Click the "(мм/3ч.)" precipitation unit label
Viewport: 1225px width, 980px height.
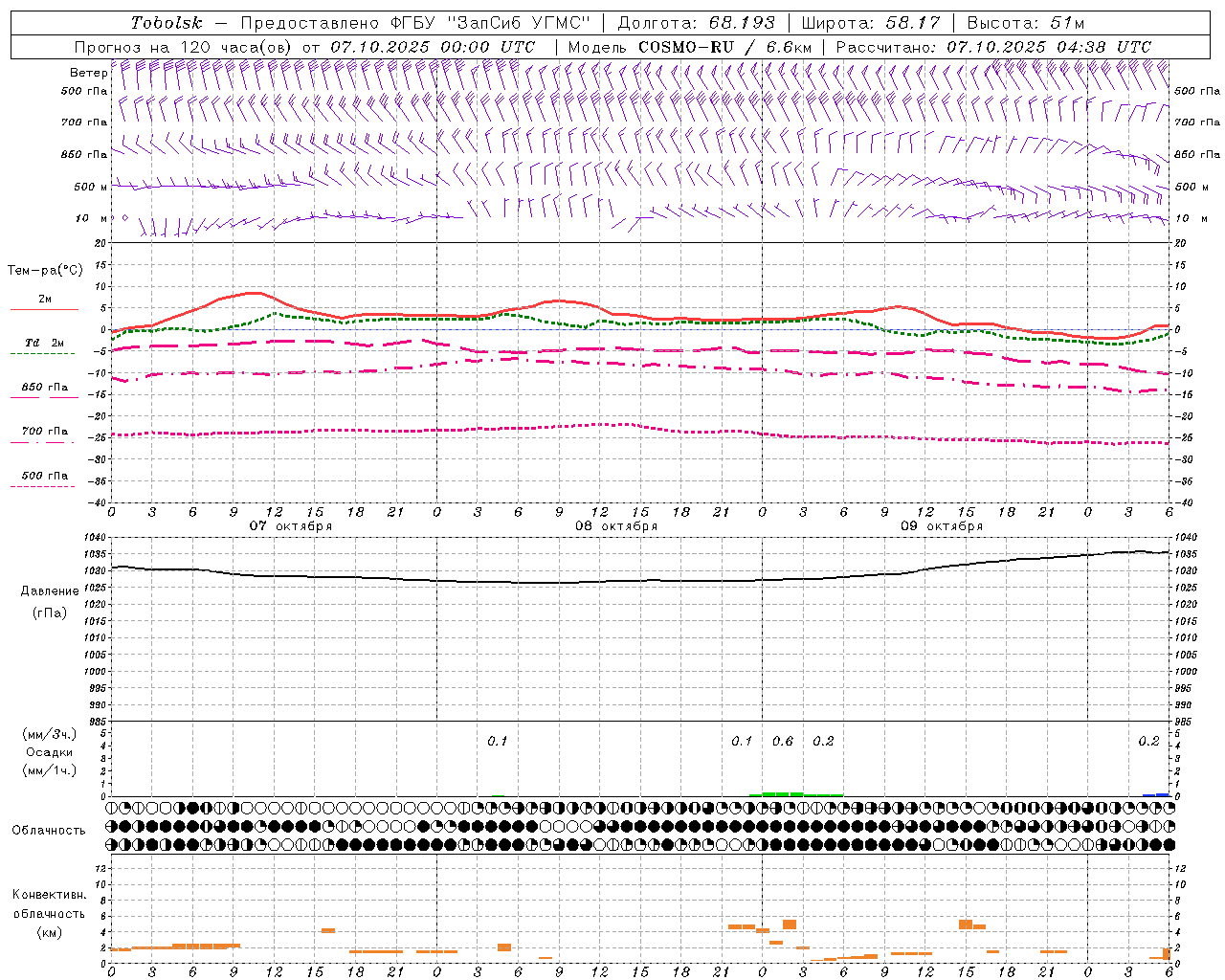point(50,734)
